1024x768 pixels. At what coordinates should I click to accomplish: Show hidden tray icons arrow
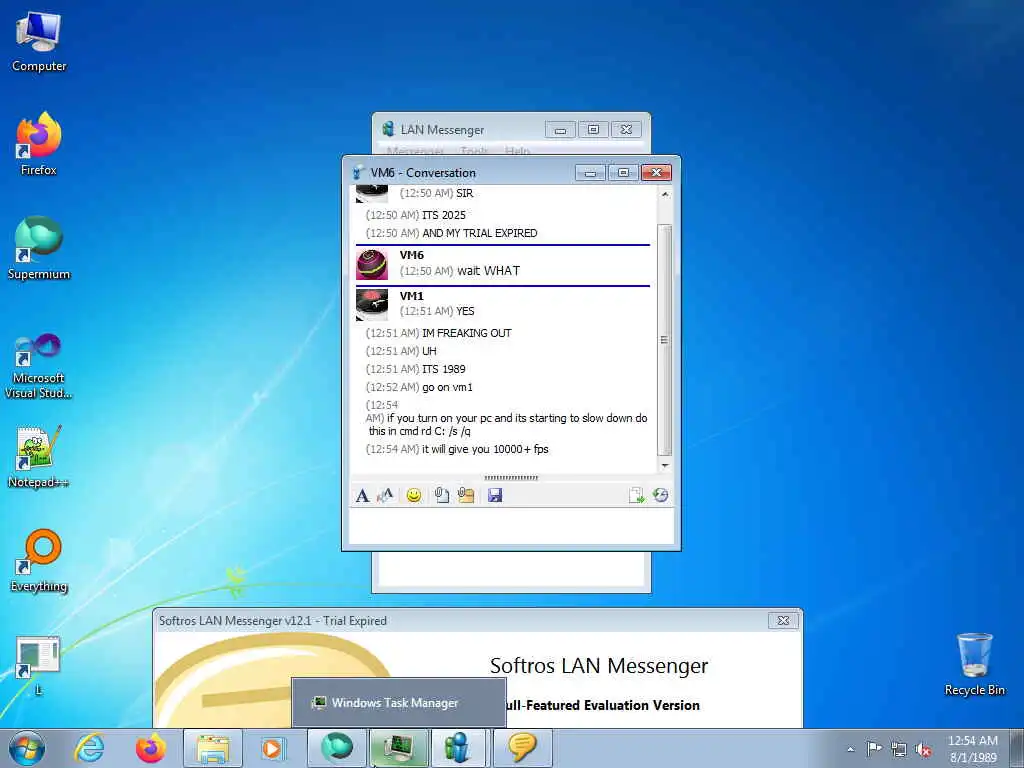[850, 749]
